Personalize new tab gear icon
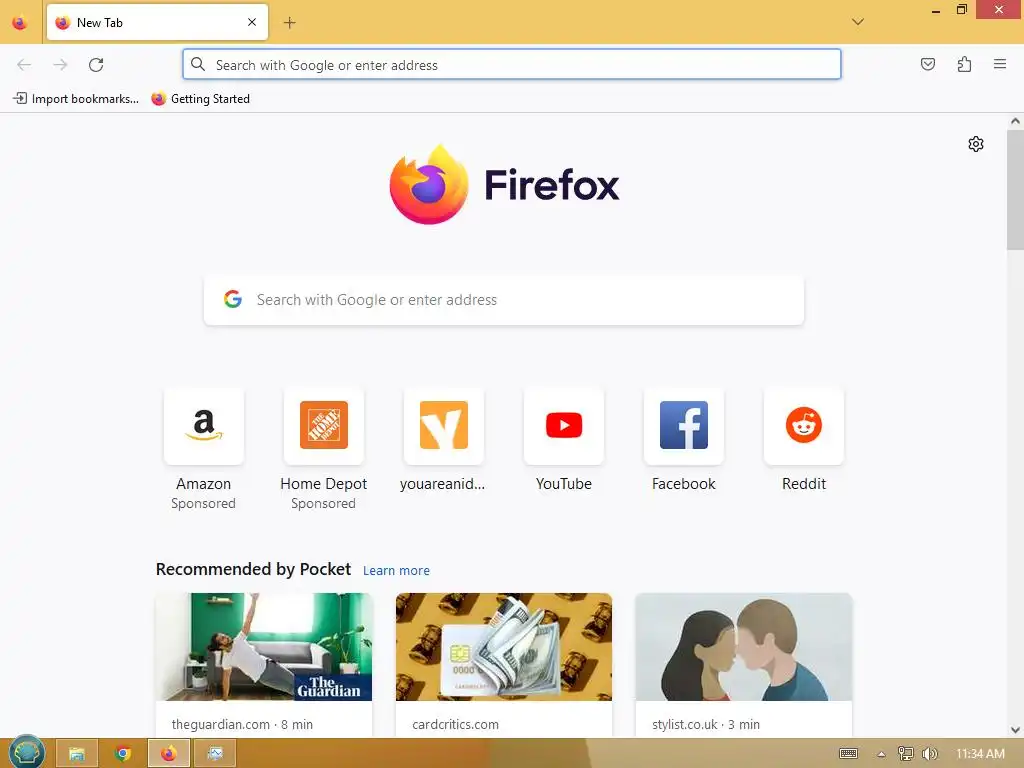 [976, 144]
